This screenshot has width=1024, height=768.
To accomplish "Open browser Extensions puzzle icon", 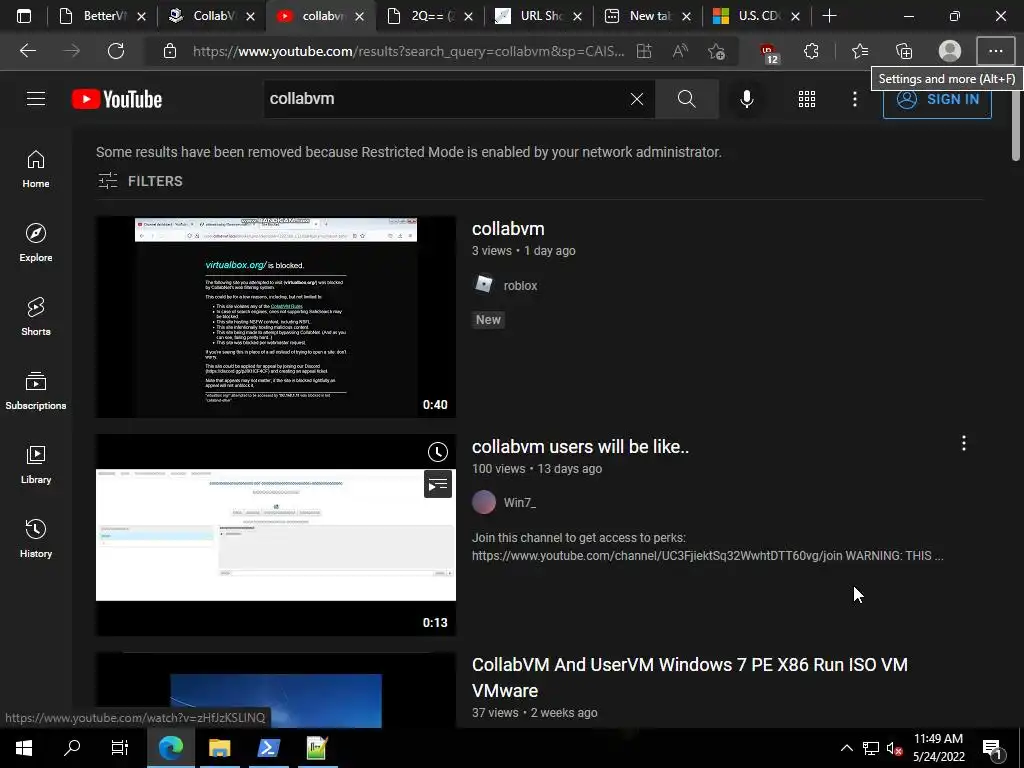I will [811, 51].
